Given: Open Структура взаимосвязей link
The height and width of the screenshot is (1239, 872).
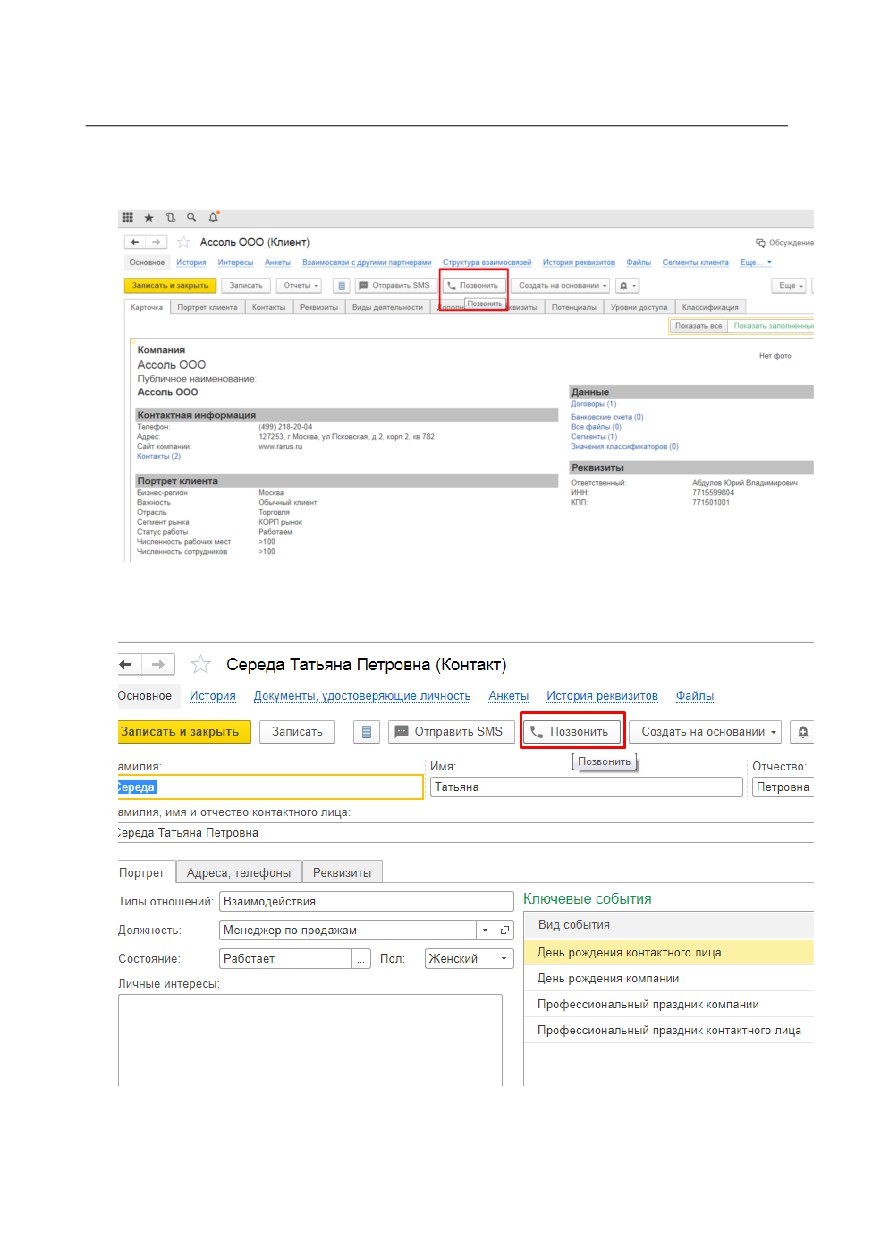Looking at the screenshot, I should coord(487,262).
